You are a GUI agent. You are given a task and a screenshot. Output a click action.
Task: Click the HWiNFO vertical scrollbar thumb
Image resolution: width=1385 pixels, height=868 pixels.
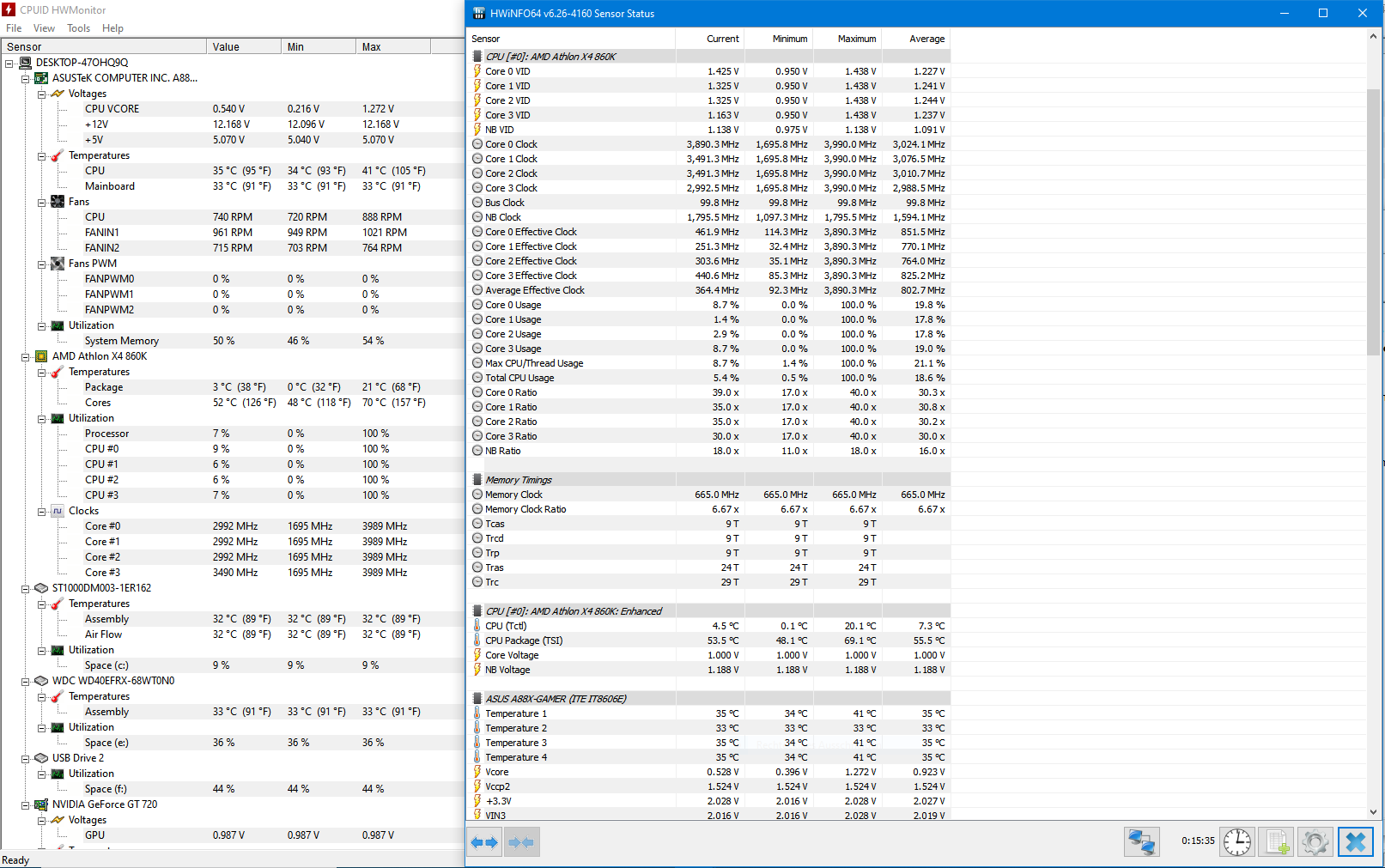(x=1373, y=222)
